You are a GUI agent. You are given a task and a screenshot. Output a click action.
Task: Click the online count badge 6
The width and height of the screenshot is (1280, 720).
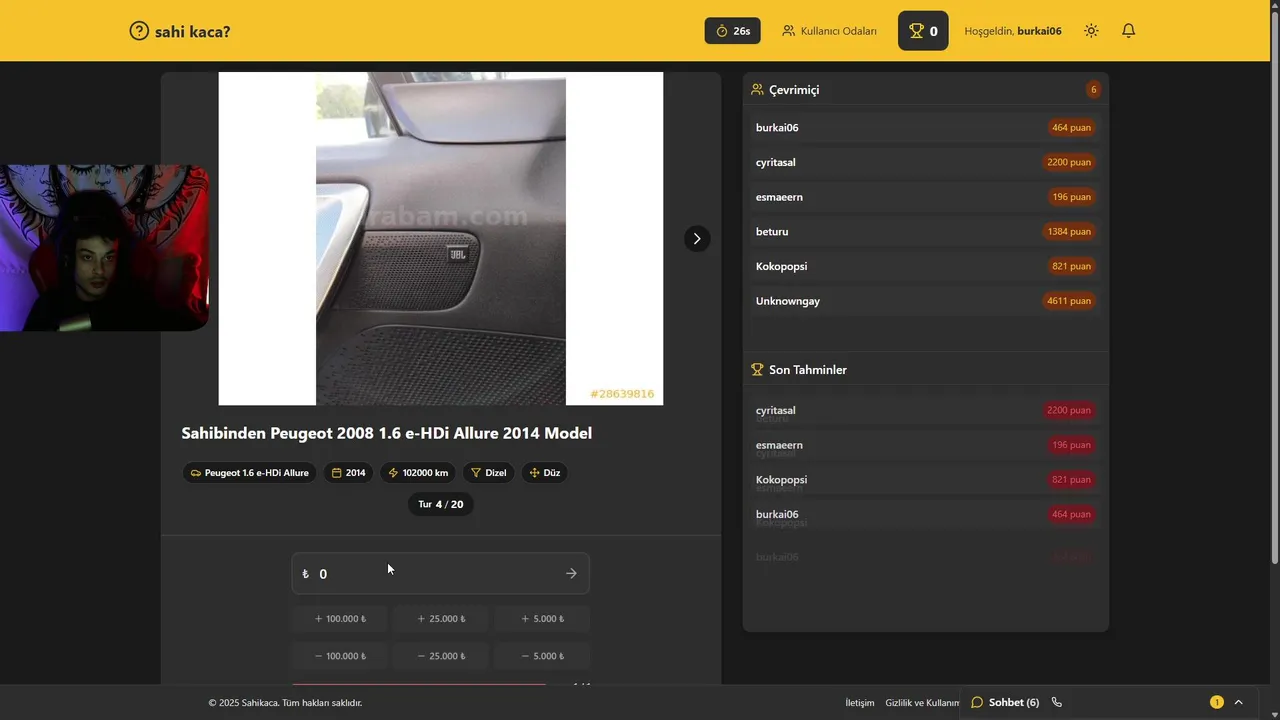pyautogui.click(x=1093, y=90)
